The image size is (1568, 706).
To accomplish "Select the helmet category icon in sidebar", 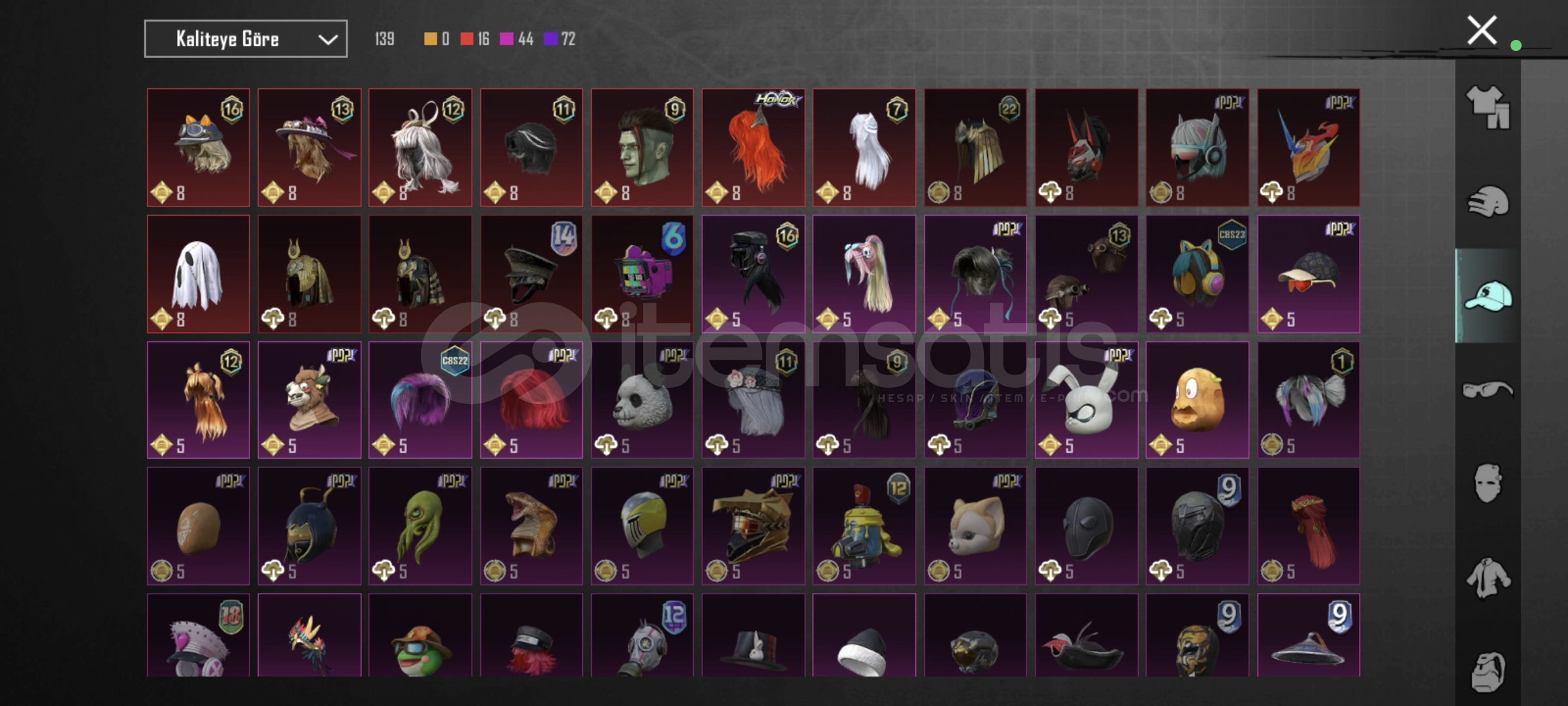I will 1488,201.
